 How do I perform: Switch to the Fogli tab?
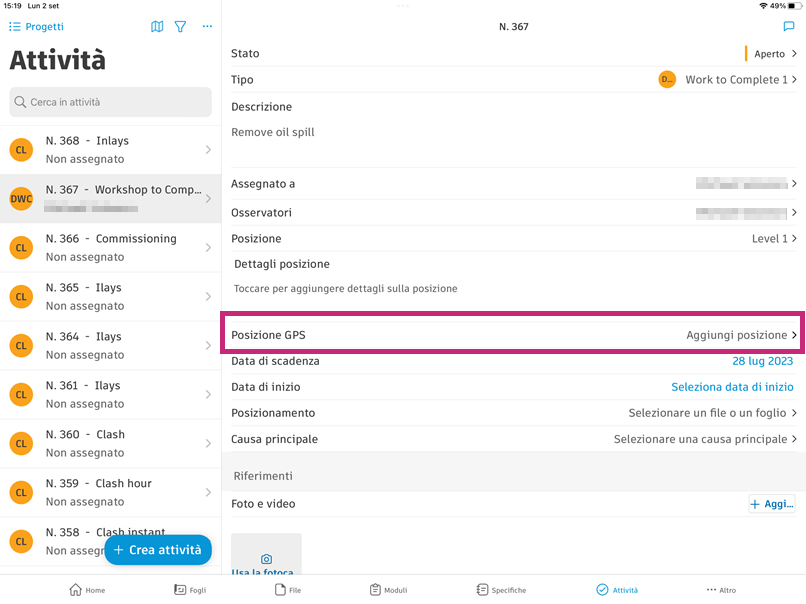point(190,590)
